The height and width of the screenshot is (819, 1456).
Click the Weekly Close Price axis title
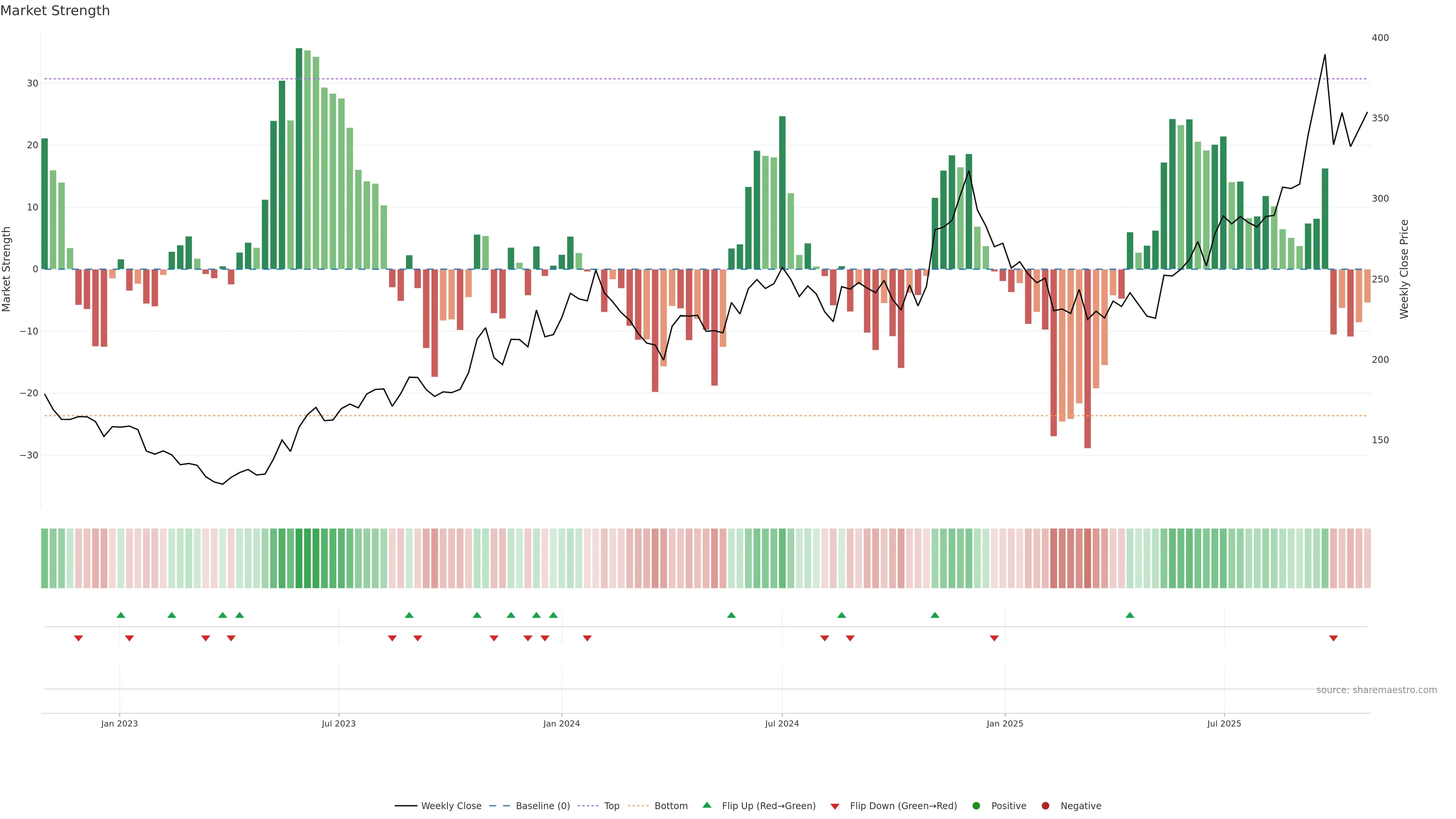pos(1404,269)
